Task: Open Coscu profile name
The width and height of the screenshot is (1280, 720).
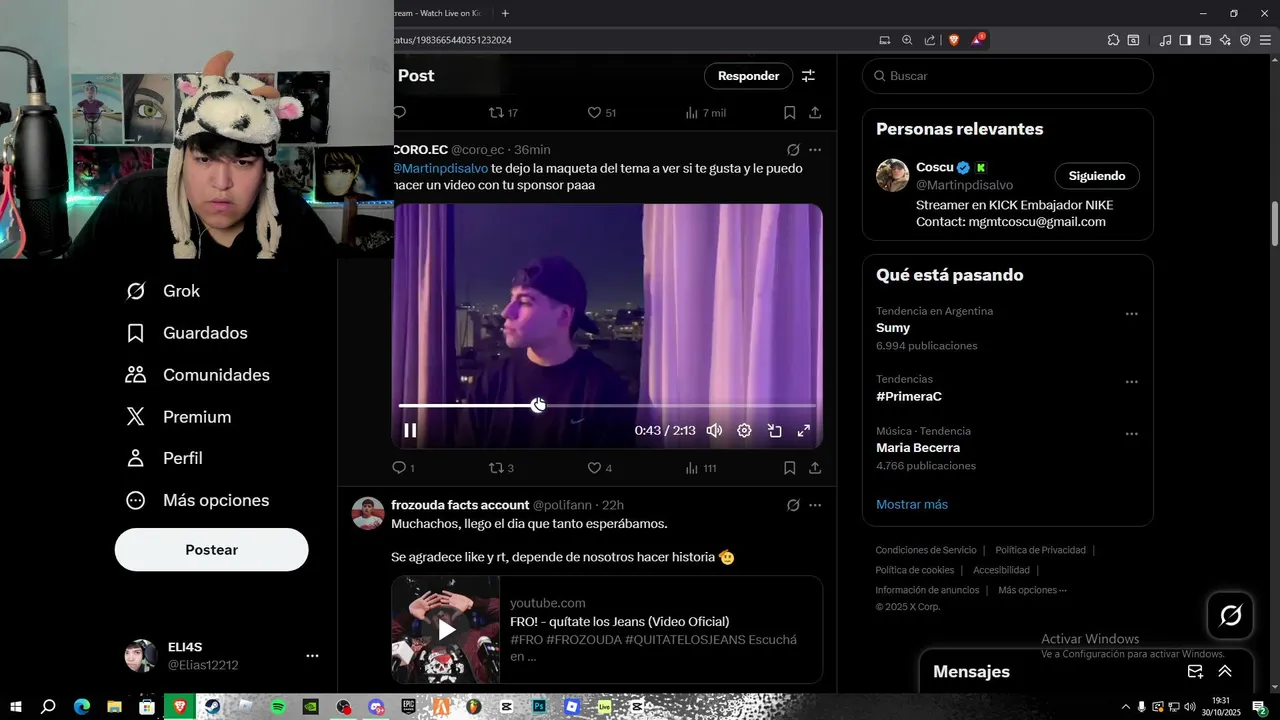Action: pos(934,167)
